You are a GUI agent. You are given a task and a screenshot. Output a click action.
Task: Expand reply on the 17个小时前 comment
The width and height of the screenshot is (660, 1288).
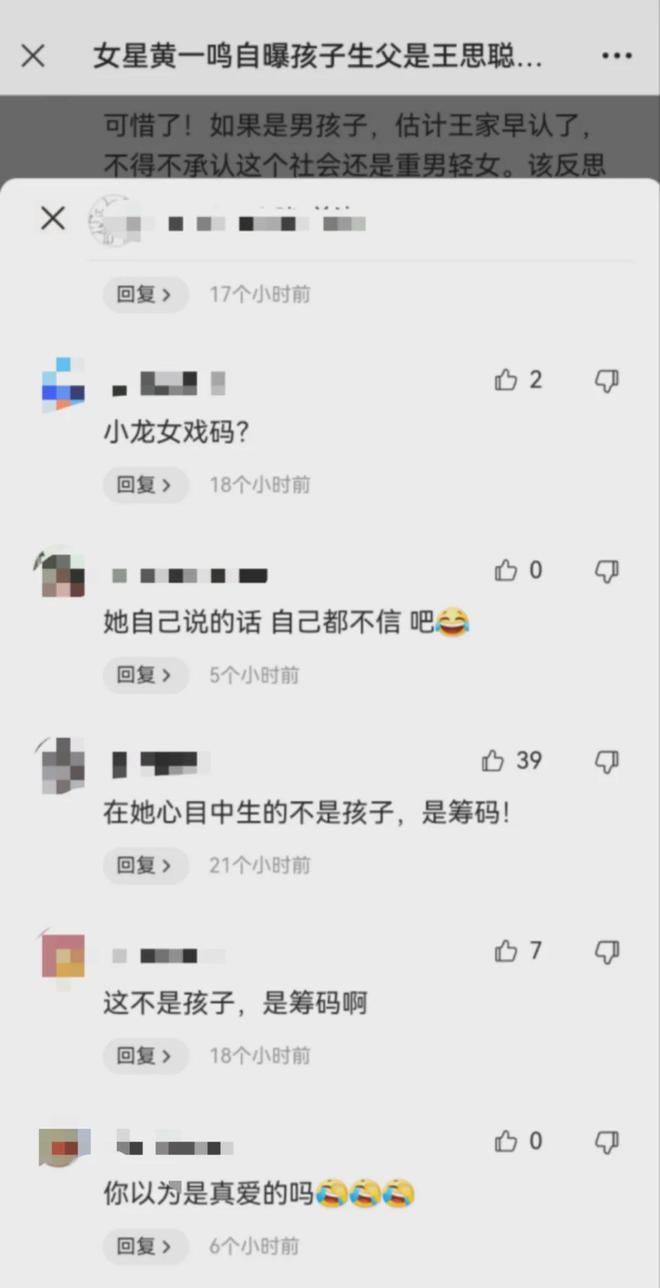coord(146,294)
